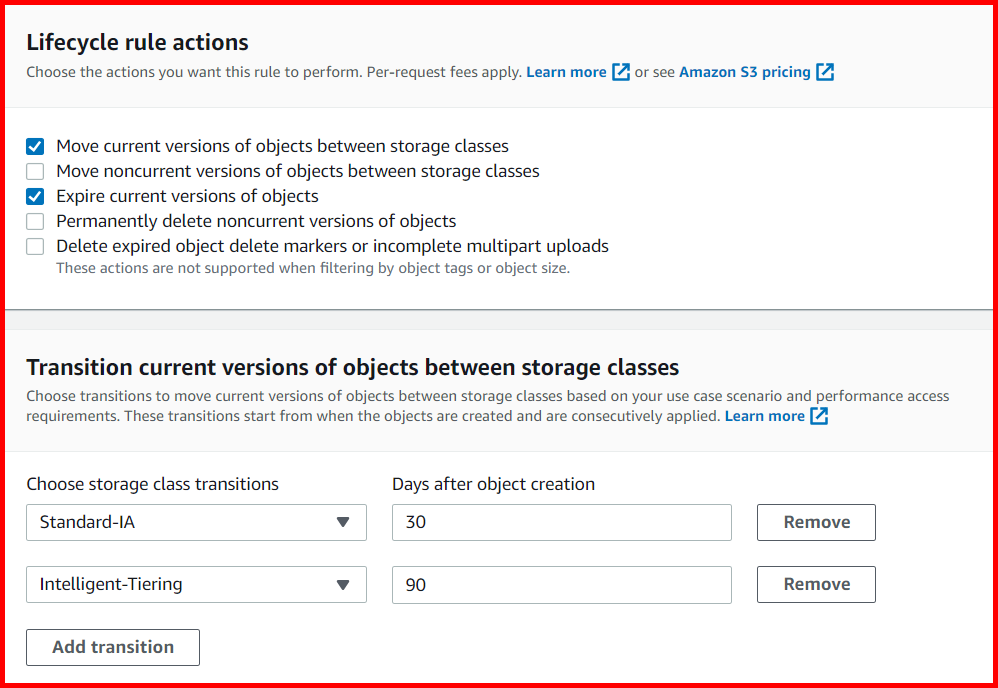Disable expiring current versions of objects
This screenshot has width=998, height=688.
coord(35,196)
